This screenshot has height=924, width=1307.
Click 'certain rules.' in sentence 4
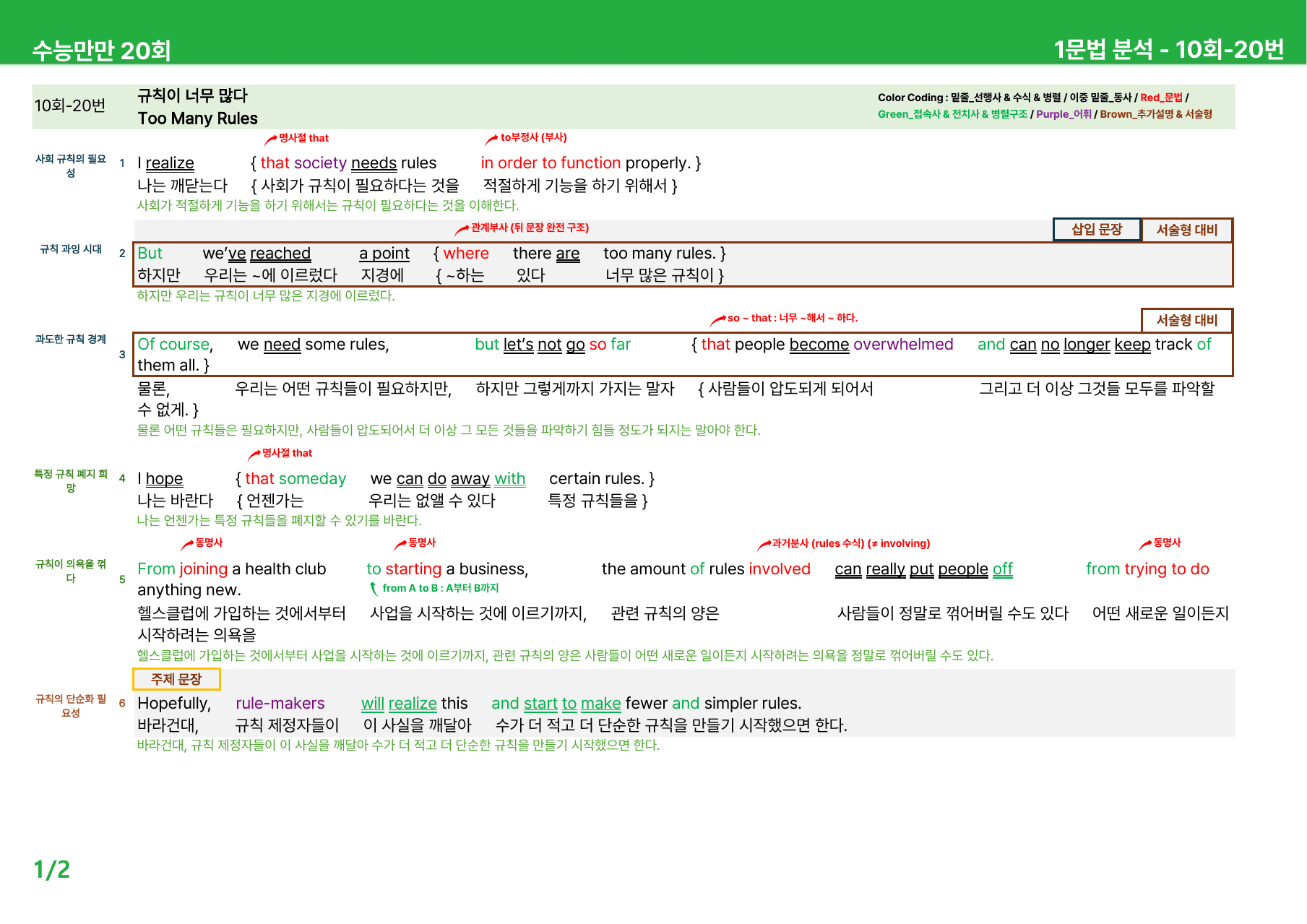click(597, 479)
